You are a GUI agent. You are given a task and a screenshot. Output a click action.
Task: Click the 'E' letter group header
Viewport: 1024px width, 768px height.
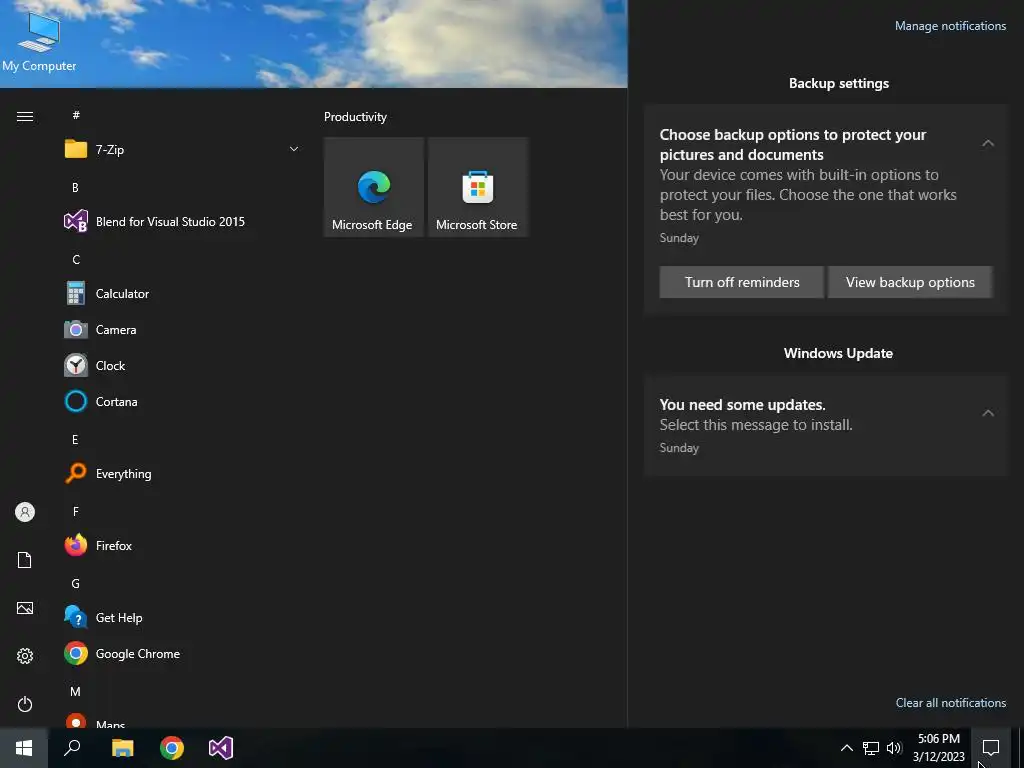[x=76, y=440]
